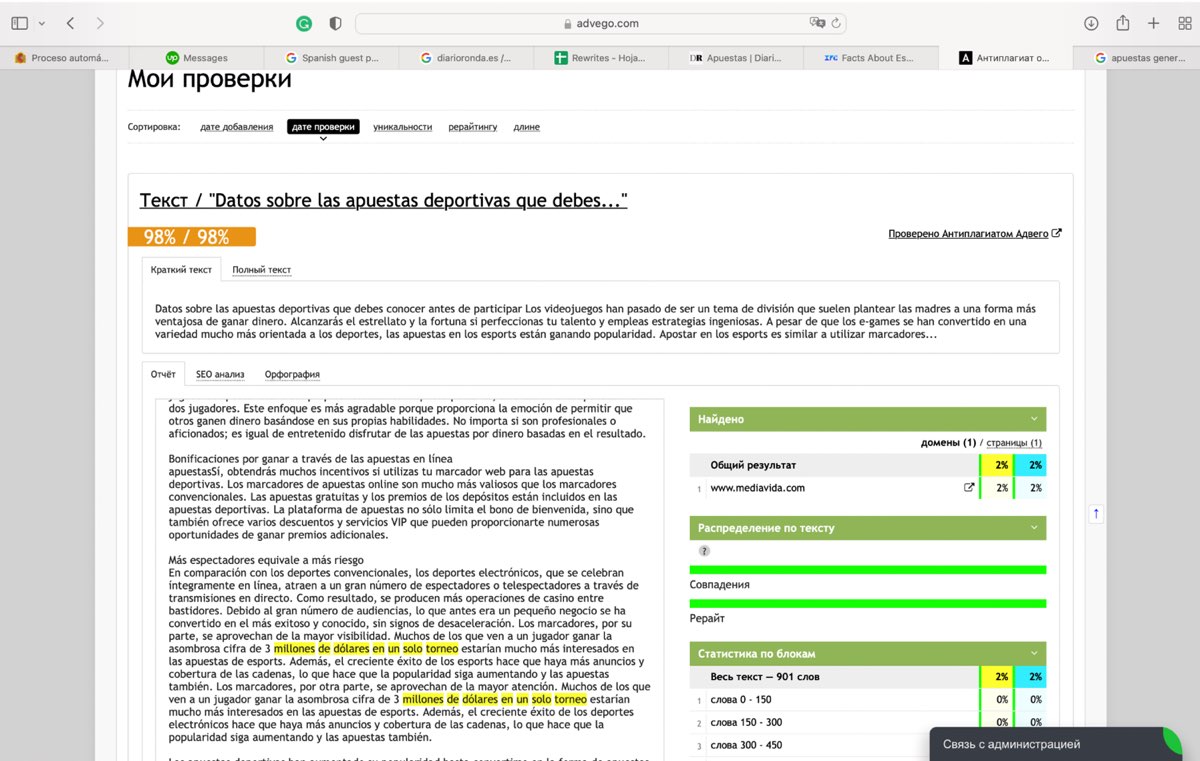The image size is (1200, 761).
Task: Reload the page with refresh icon
Action: point(836,23)
